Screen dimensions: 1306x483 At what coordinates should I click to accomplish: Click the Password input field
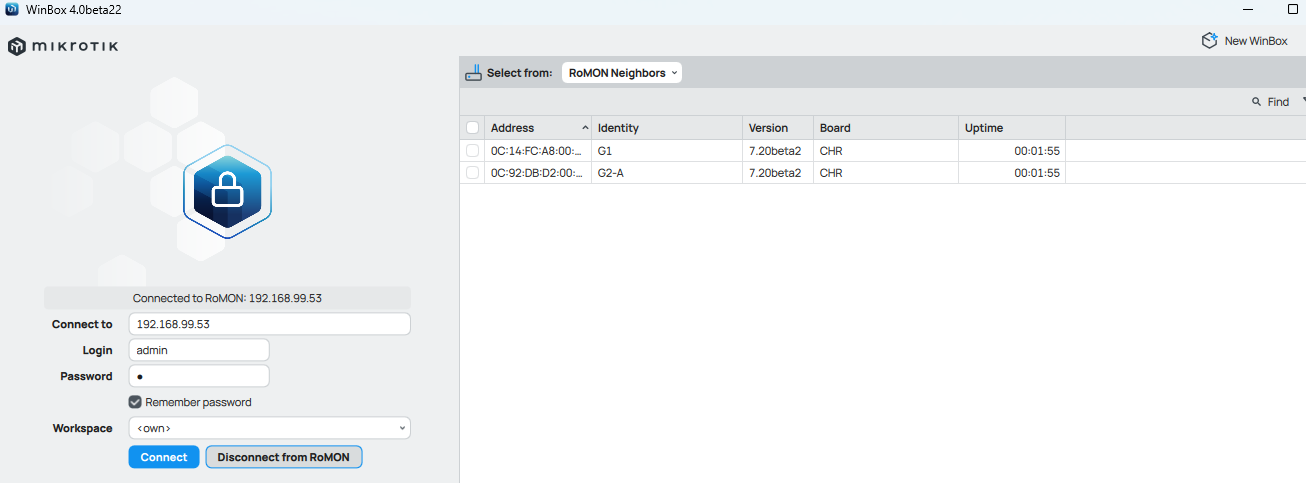click(199, 376)
